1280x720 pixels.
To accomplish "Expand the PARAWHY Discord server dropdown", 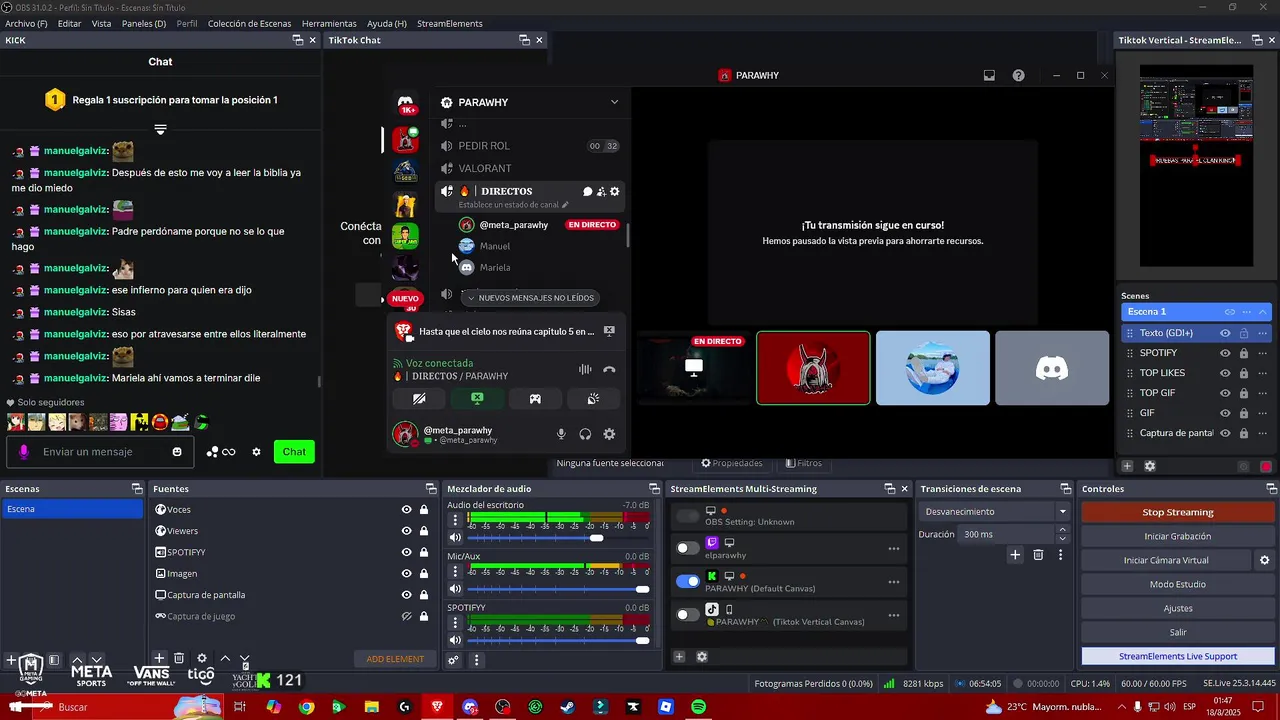I will (614, 102).
